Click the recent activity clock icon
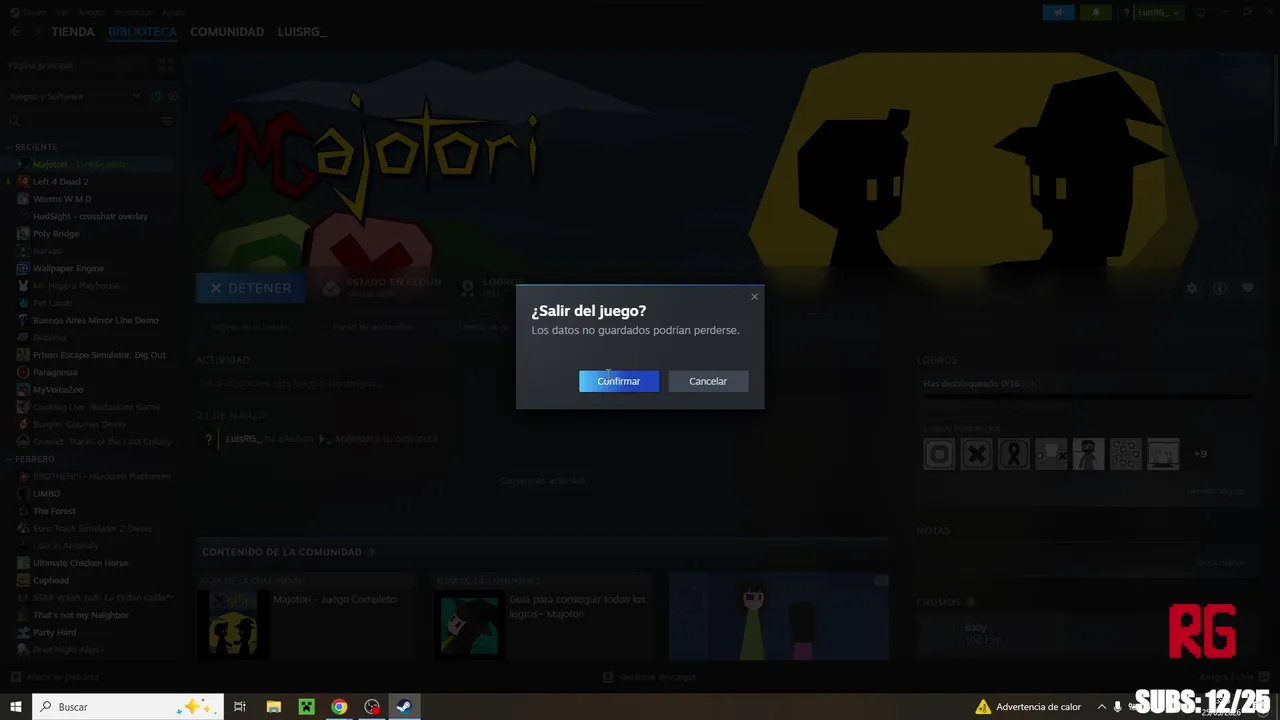Screen dimensions: 1280x720 [156, 96]
